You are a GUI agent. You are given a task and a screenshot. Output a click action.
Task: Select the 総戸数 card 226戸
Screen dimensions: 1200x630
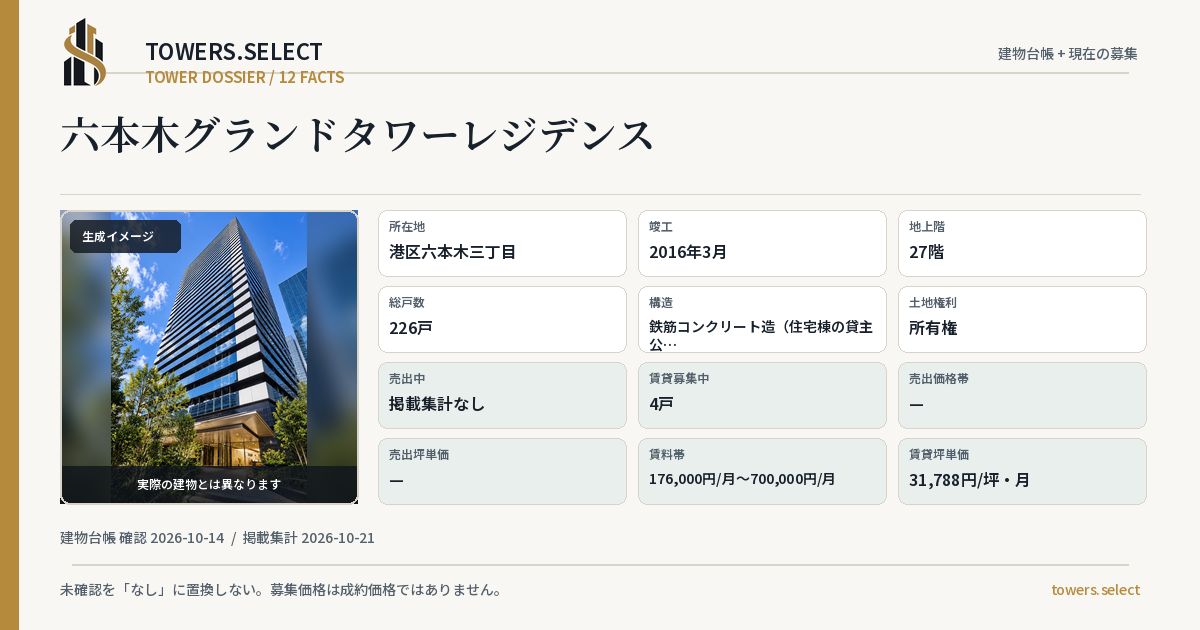coord(502,319)
